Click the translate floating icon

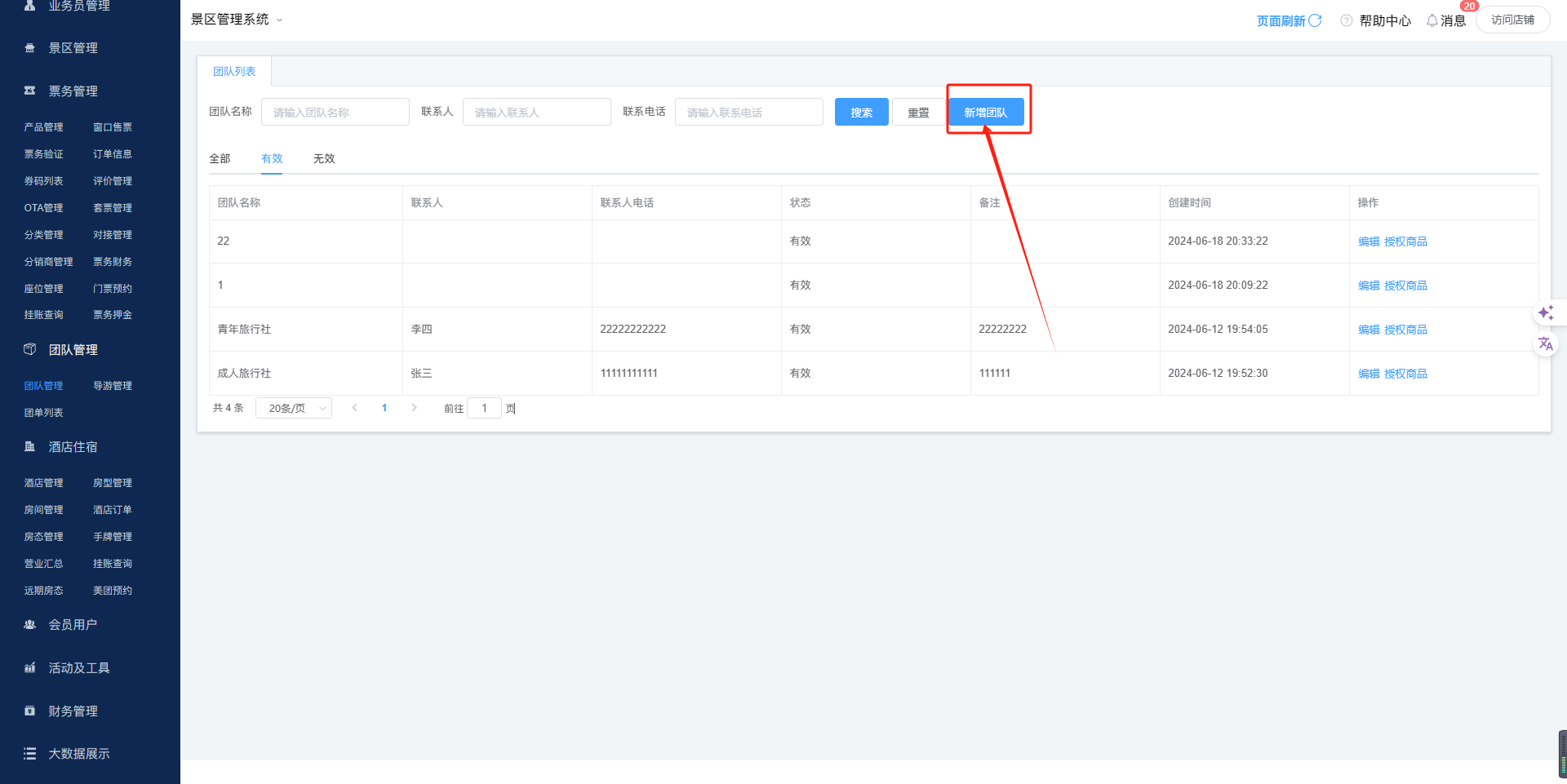1546,344
